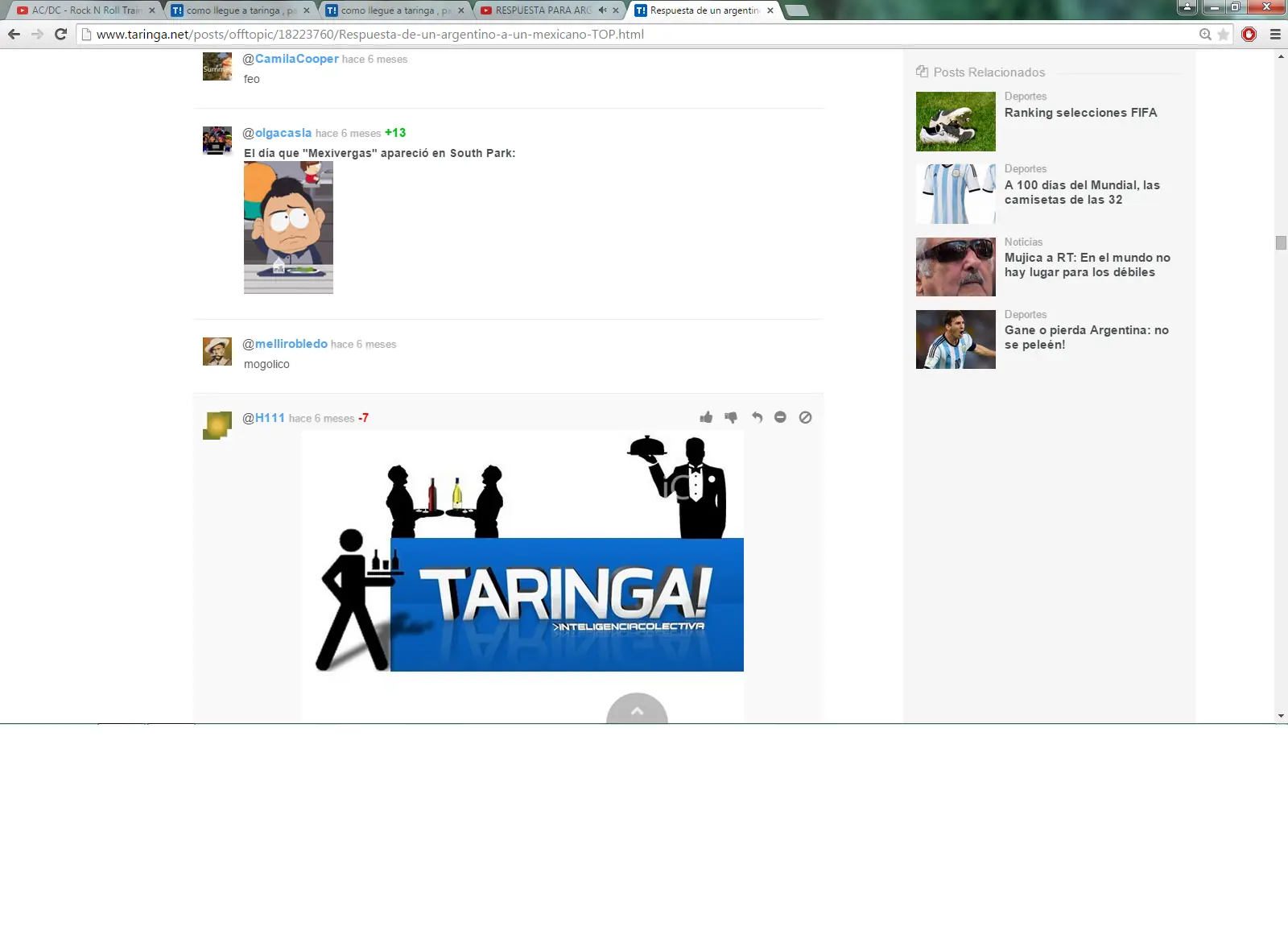
Task: Click the 'mogolico' comment text
Action: point(266,364)
